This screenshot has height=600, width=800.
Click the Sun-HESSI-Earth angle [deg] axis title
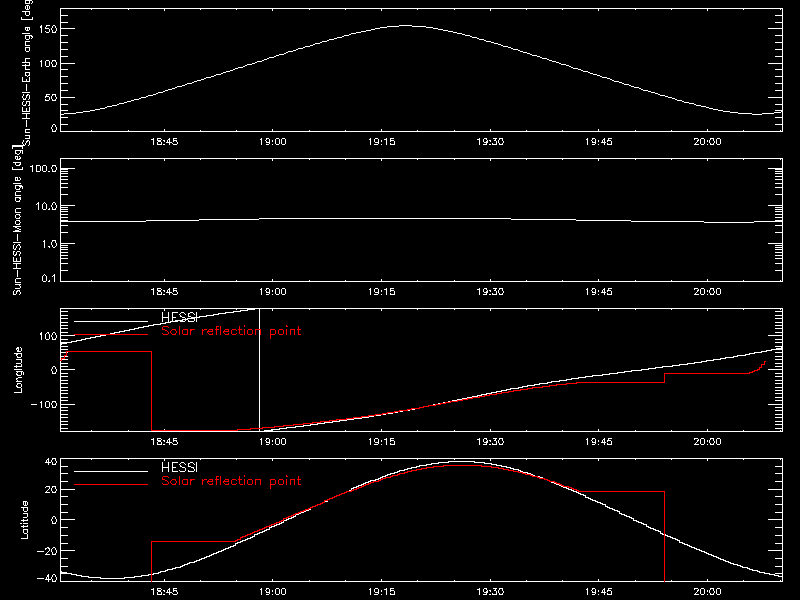pos(27,73)
